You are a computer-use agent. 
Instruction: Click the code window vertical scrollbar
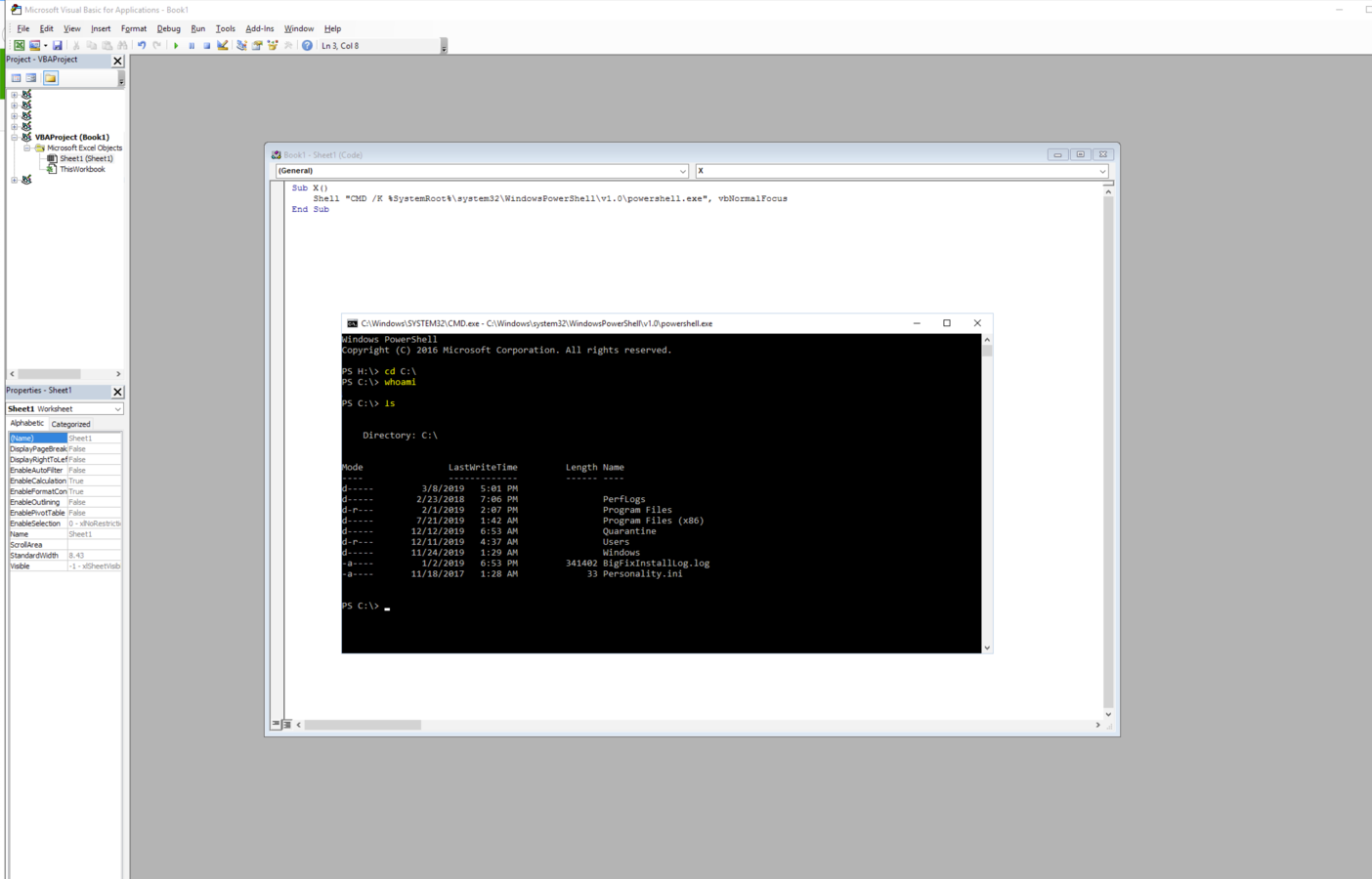[1108, 453]
